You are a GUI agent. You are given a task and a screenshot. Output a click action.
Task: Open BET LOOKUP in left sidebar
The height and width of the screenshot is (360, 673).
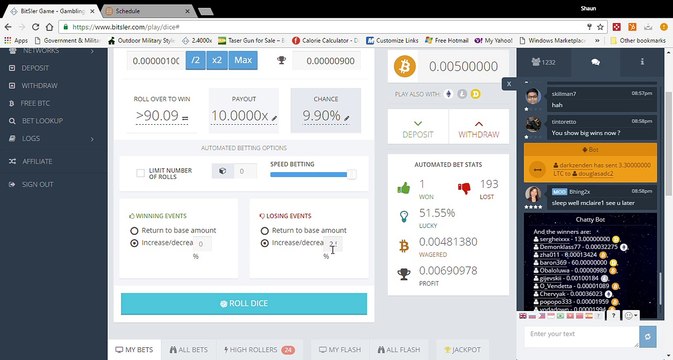(42, 121)
